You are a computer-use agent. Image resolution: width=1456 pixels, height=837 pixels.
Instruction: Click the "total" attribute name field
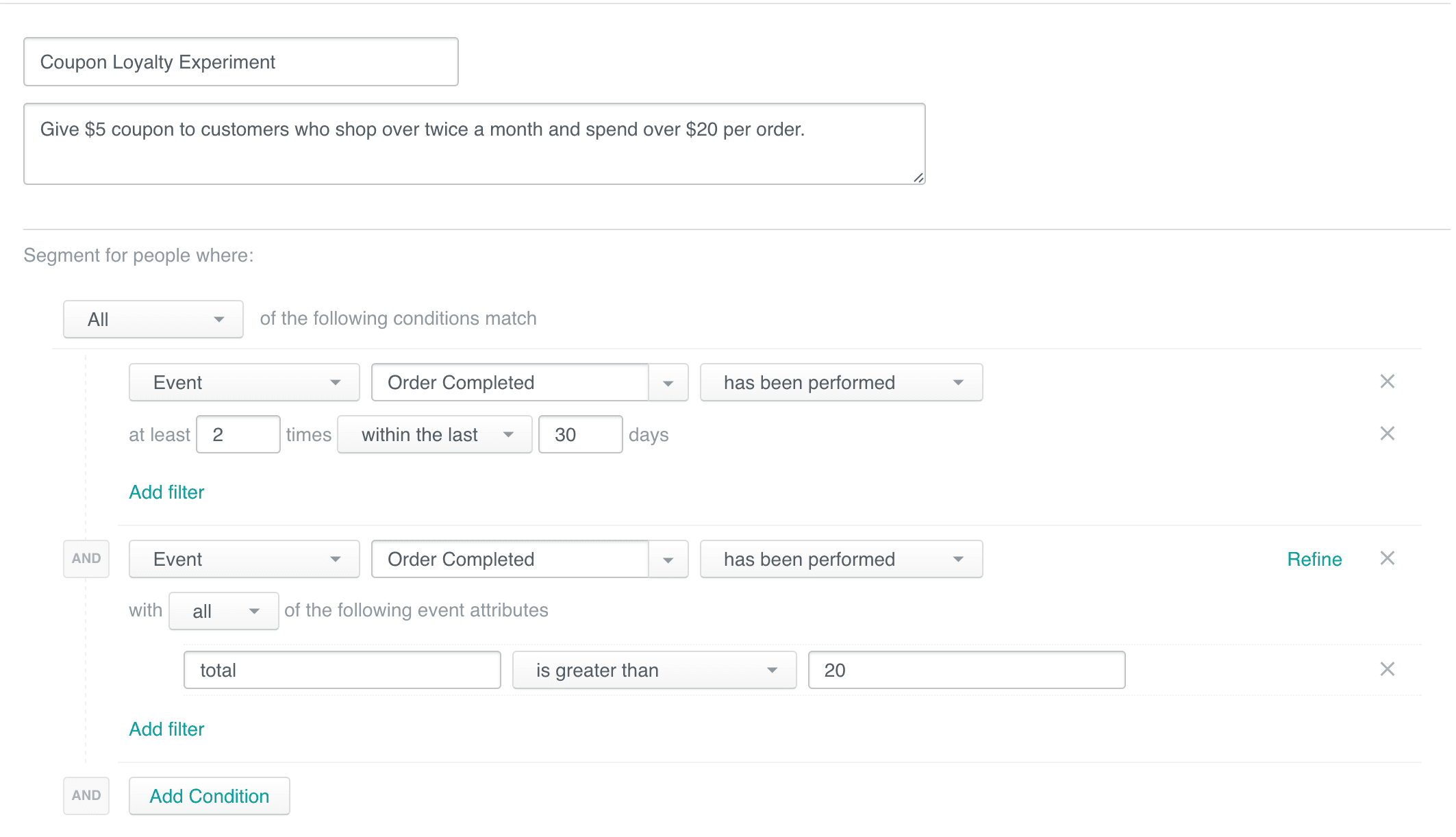[341, 670]
